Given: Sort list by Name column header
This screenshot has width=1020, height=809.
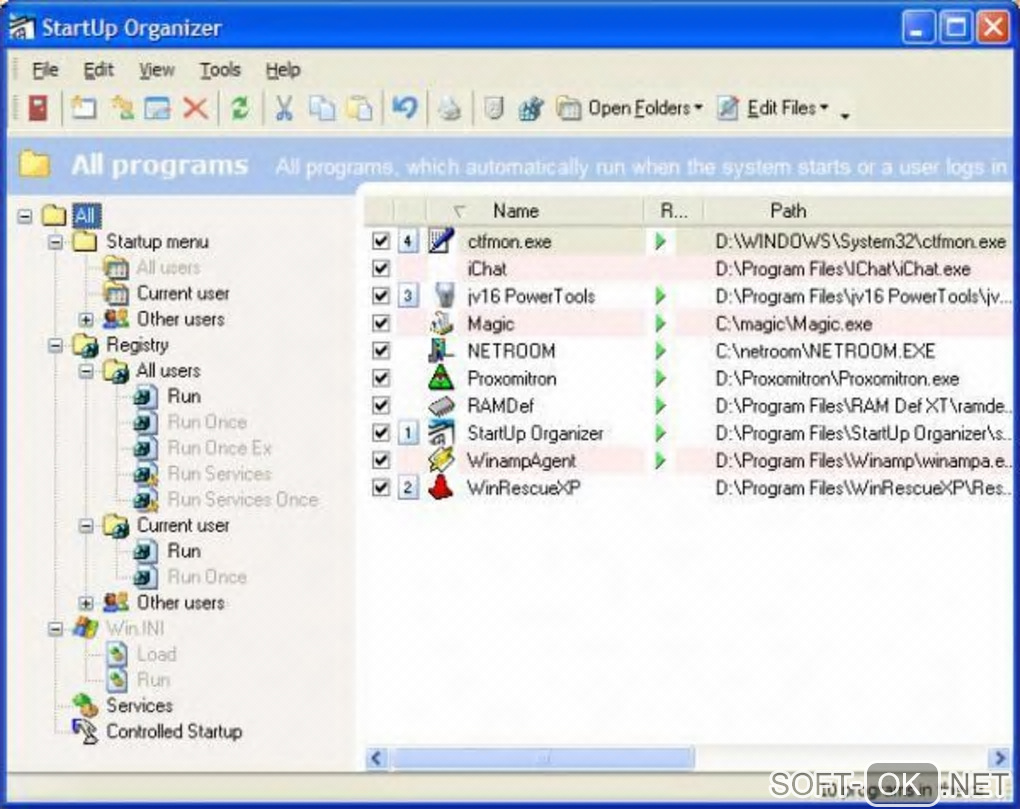Looking at the screenshot, I should click(535, 211).
